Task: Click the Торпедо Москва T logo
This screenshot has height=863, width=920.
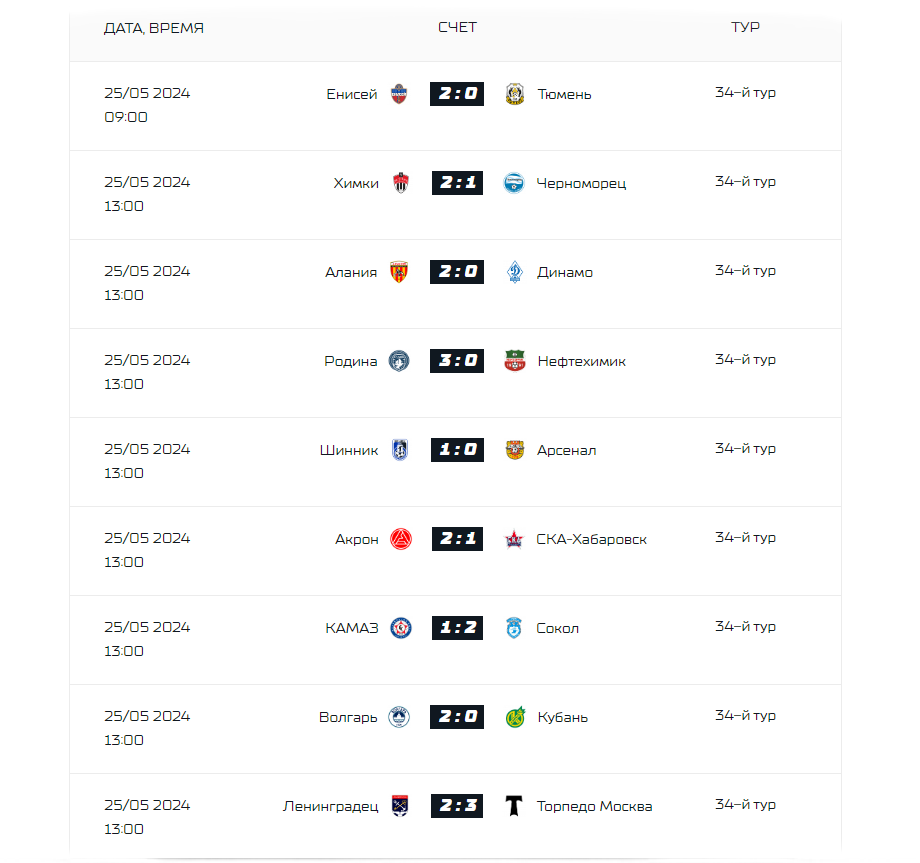Action: 514,806
